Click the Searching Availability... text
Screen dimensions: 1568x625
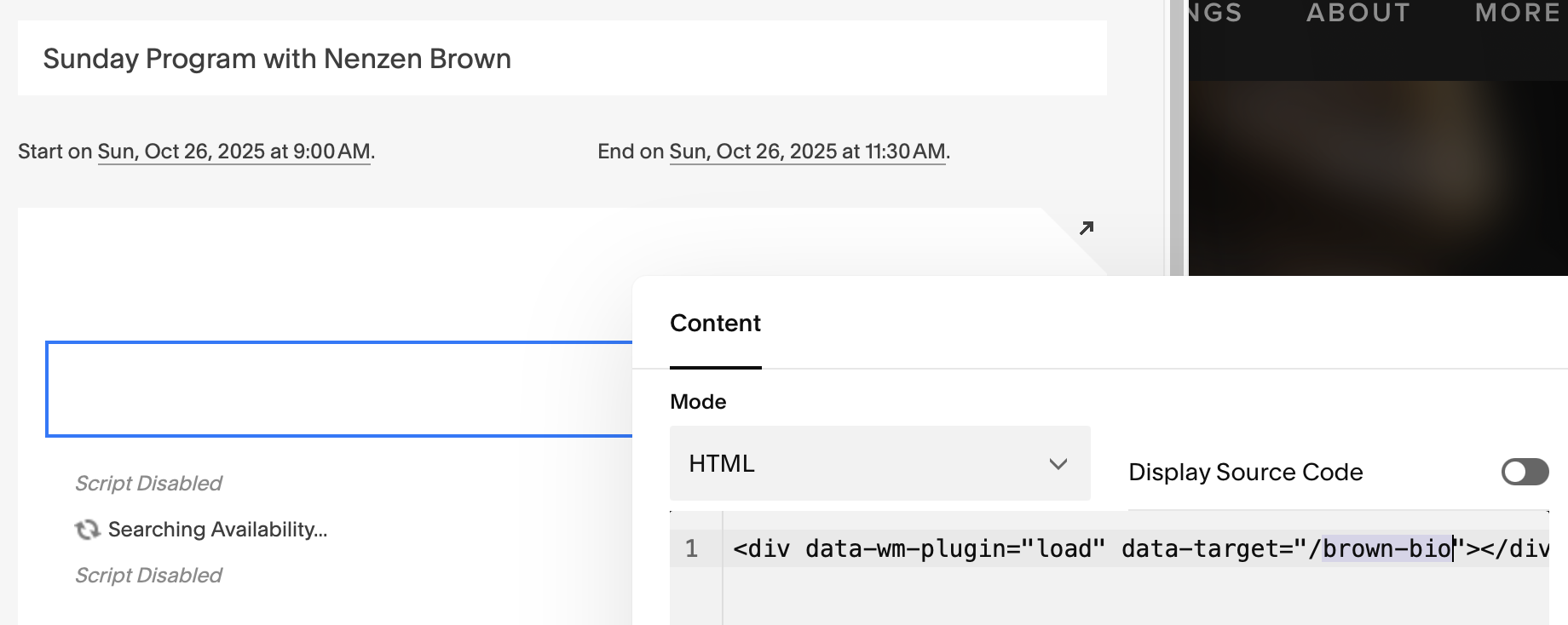[x=218, y=530]
